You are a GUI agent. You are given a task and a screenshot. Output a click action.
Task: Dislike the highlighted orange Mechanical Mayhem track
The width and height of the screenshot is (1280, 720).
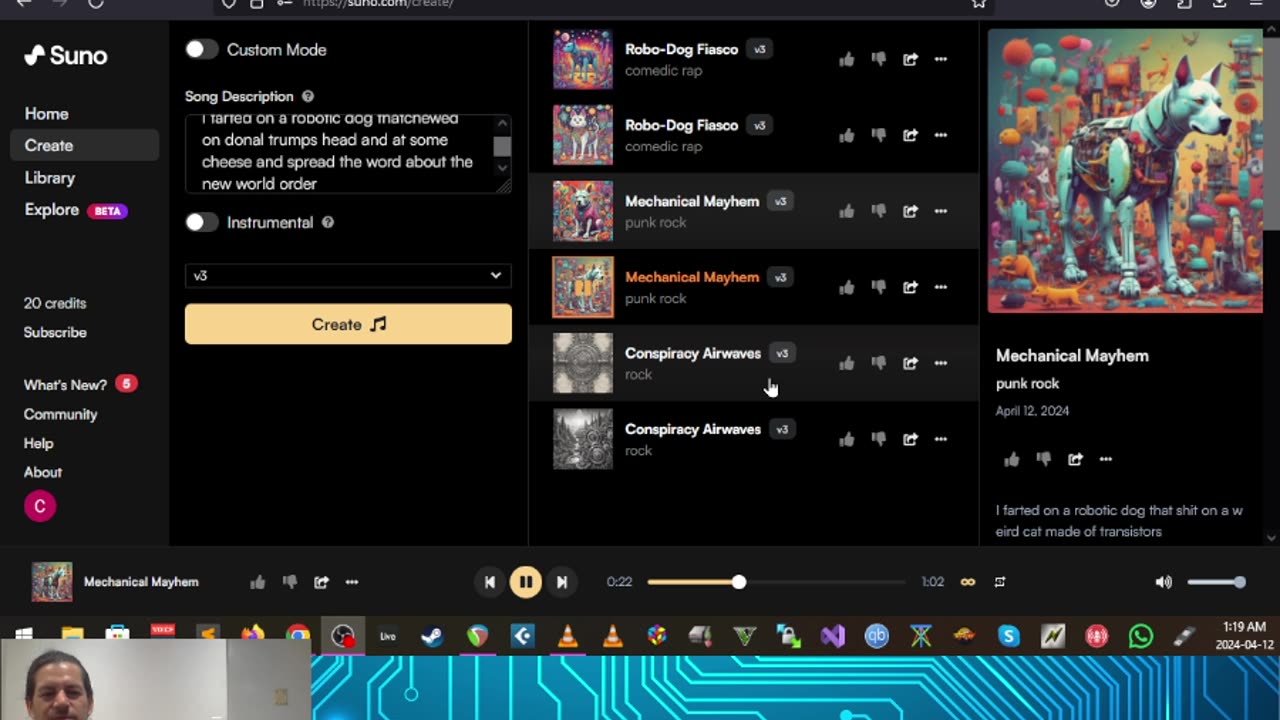[879, 287]
